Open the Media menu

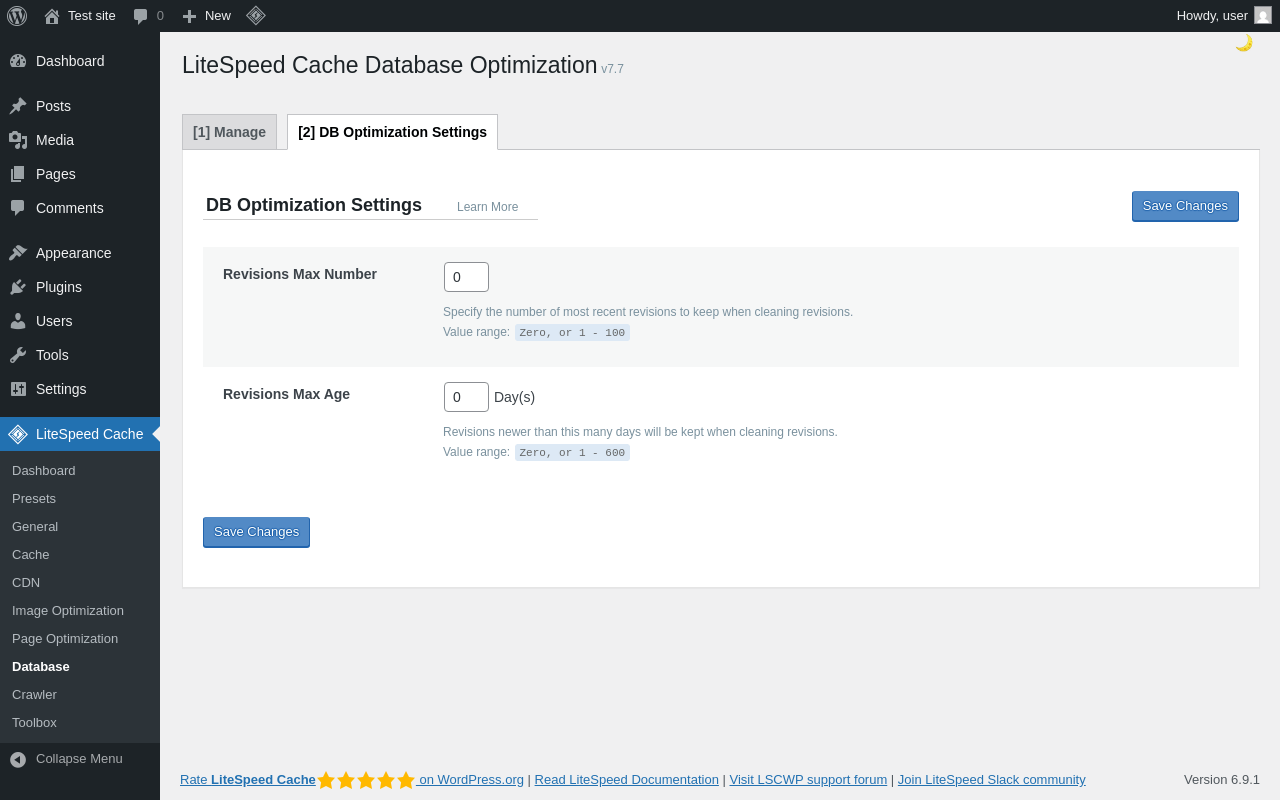[80, 140]
